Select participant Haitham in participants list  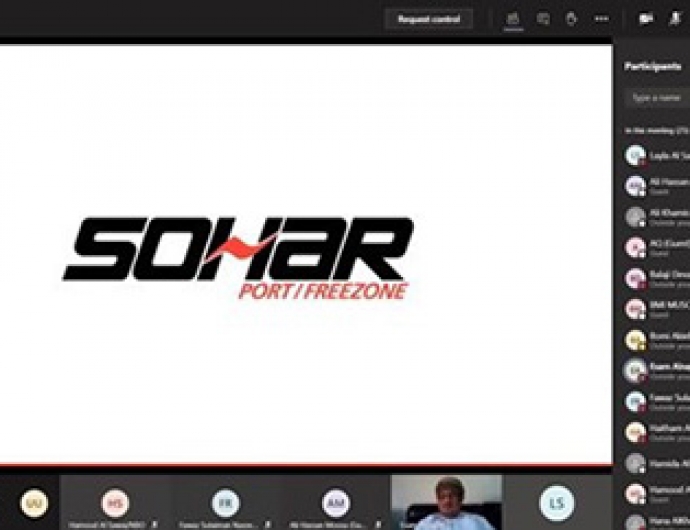coord(657,432)
